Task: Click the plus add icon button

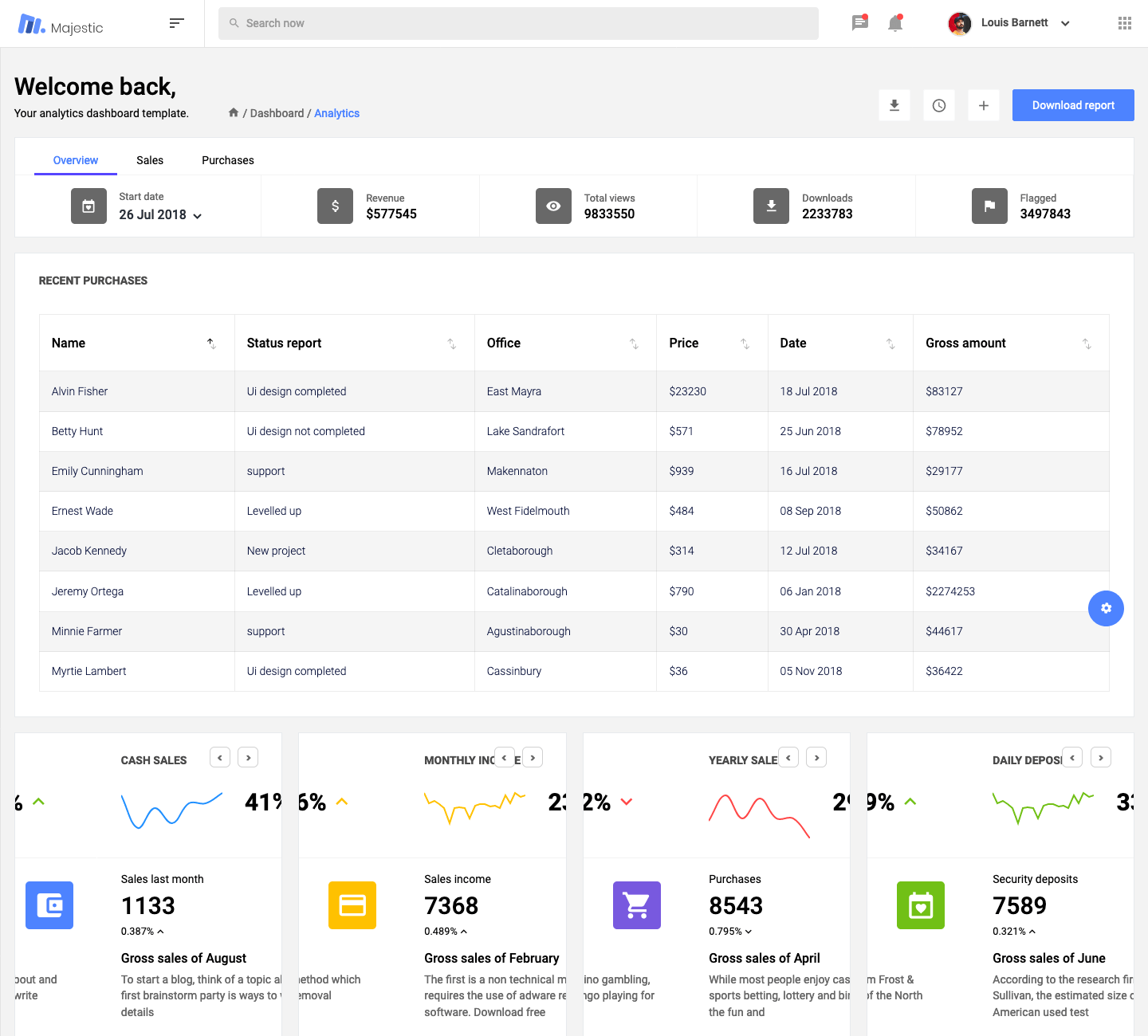Action: 984,105
